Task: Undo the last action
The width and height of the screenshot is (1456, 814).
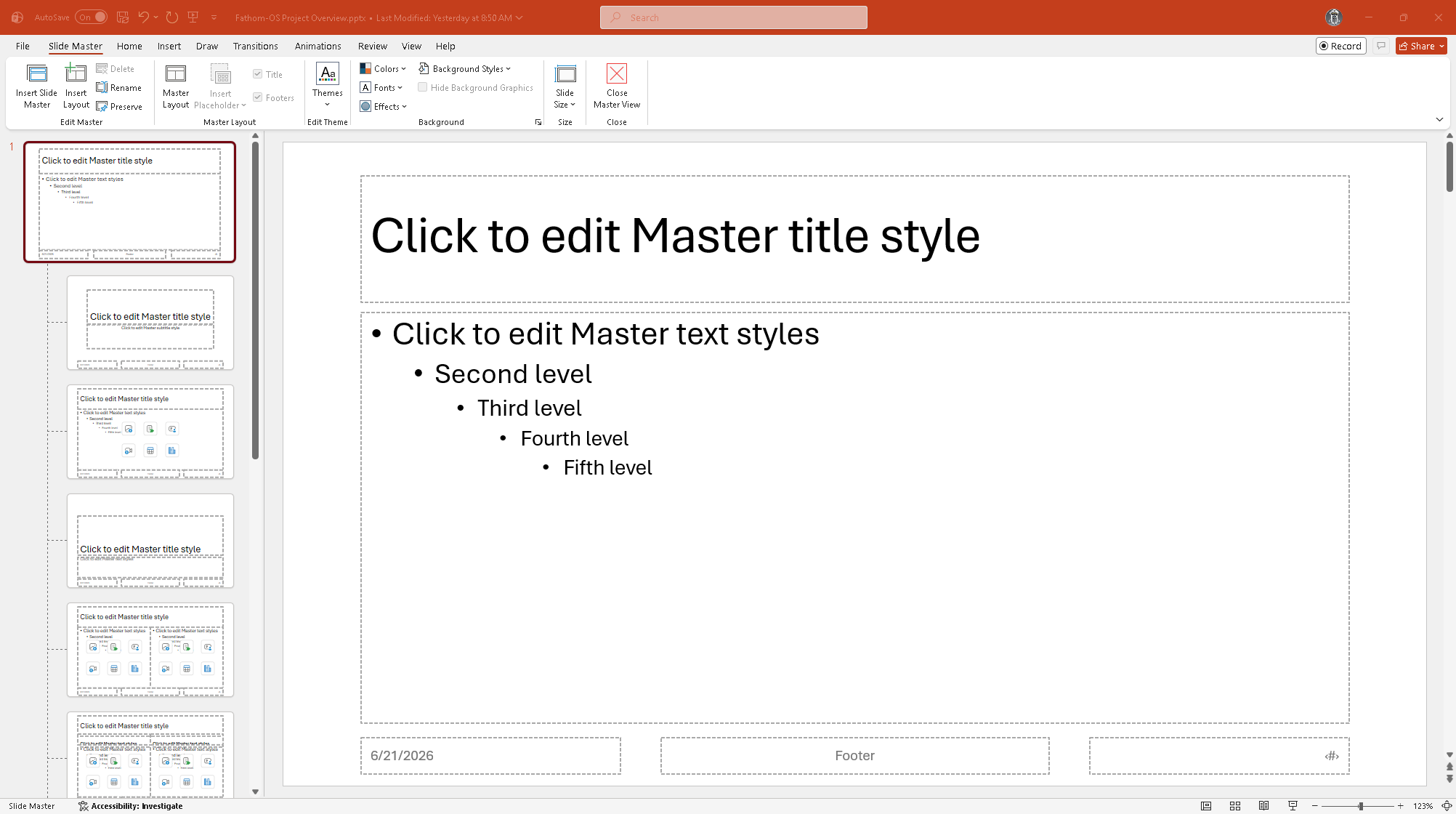Action: (144, 17)
